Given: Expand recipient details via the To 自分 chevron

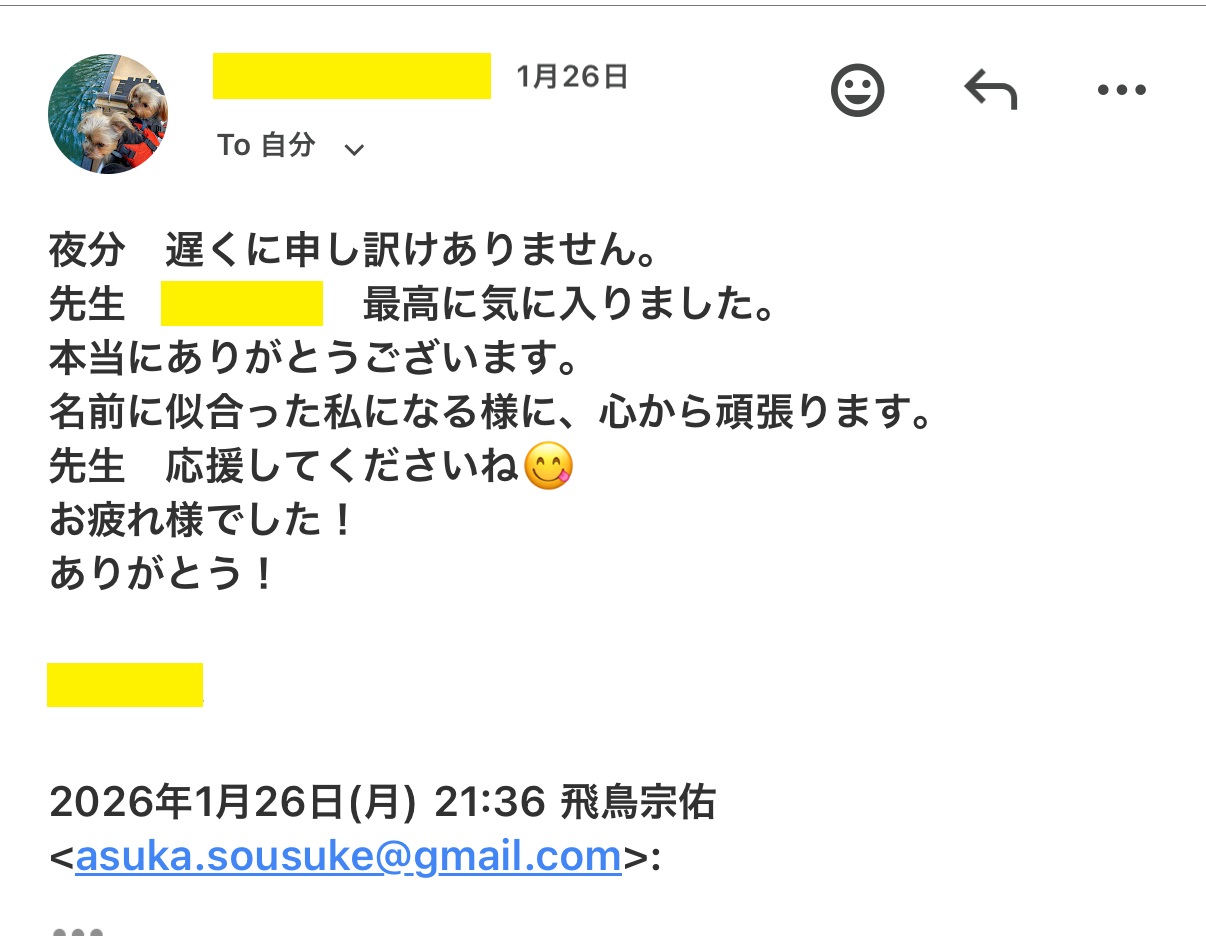Looking at the screenshot, I should 355,148.
